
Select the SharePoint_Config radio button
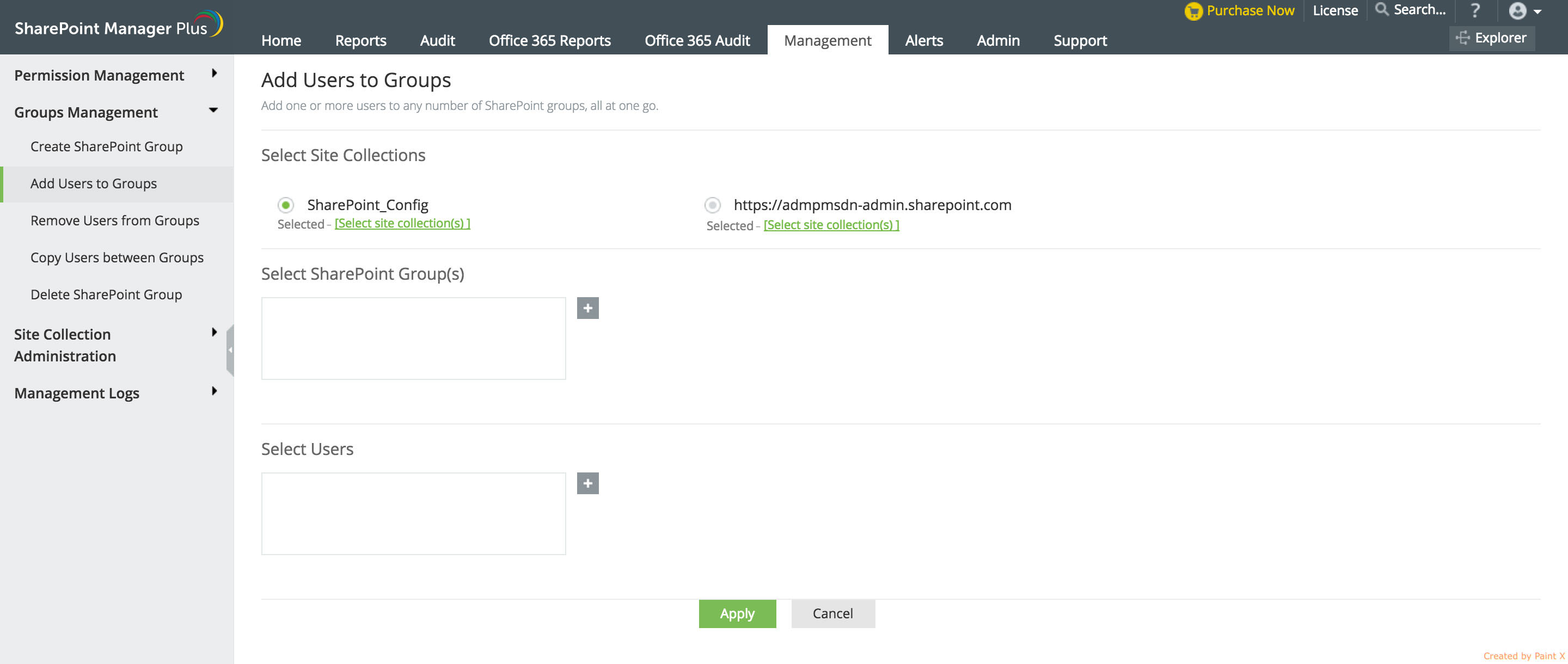pos(285,205)
